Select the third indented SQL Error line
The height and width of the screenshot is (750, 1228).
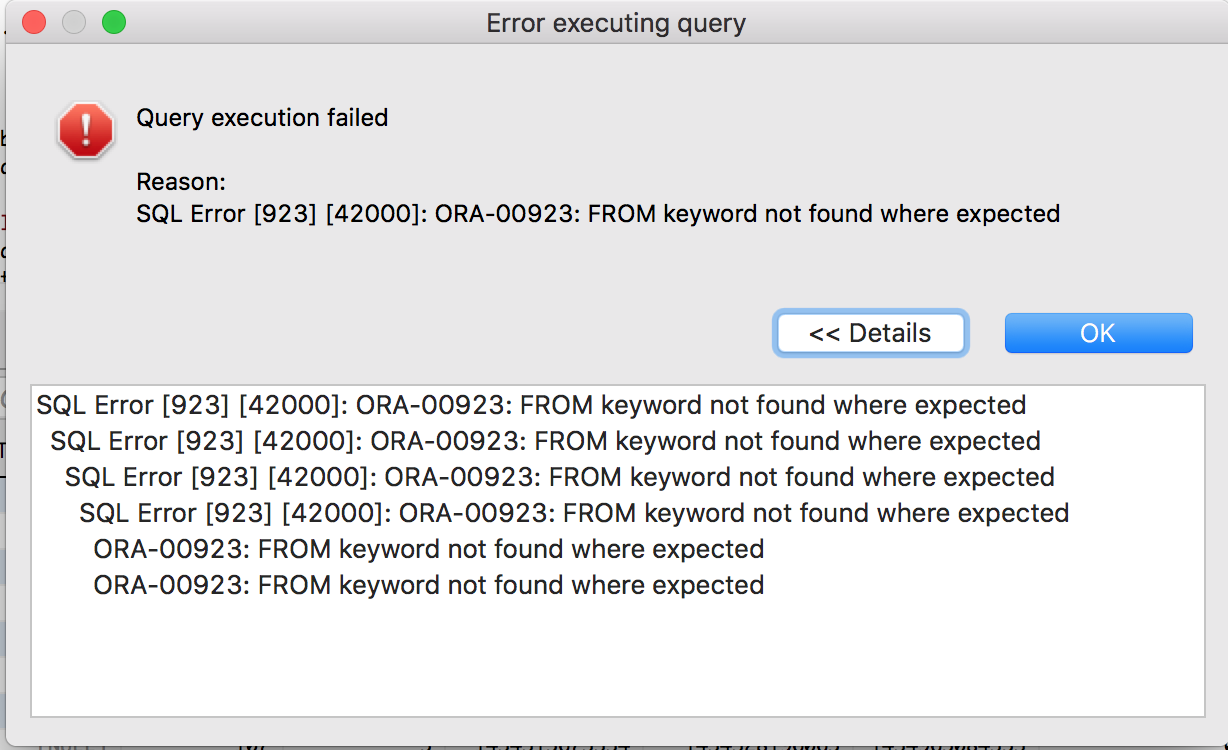[559, 477]
